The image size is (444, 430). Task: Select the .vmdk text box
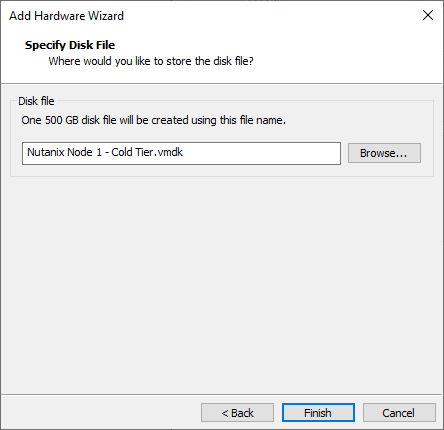pos(181,153)
